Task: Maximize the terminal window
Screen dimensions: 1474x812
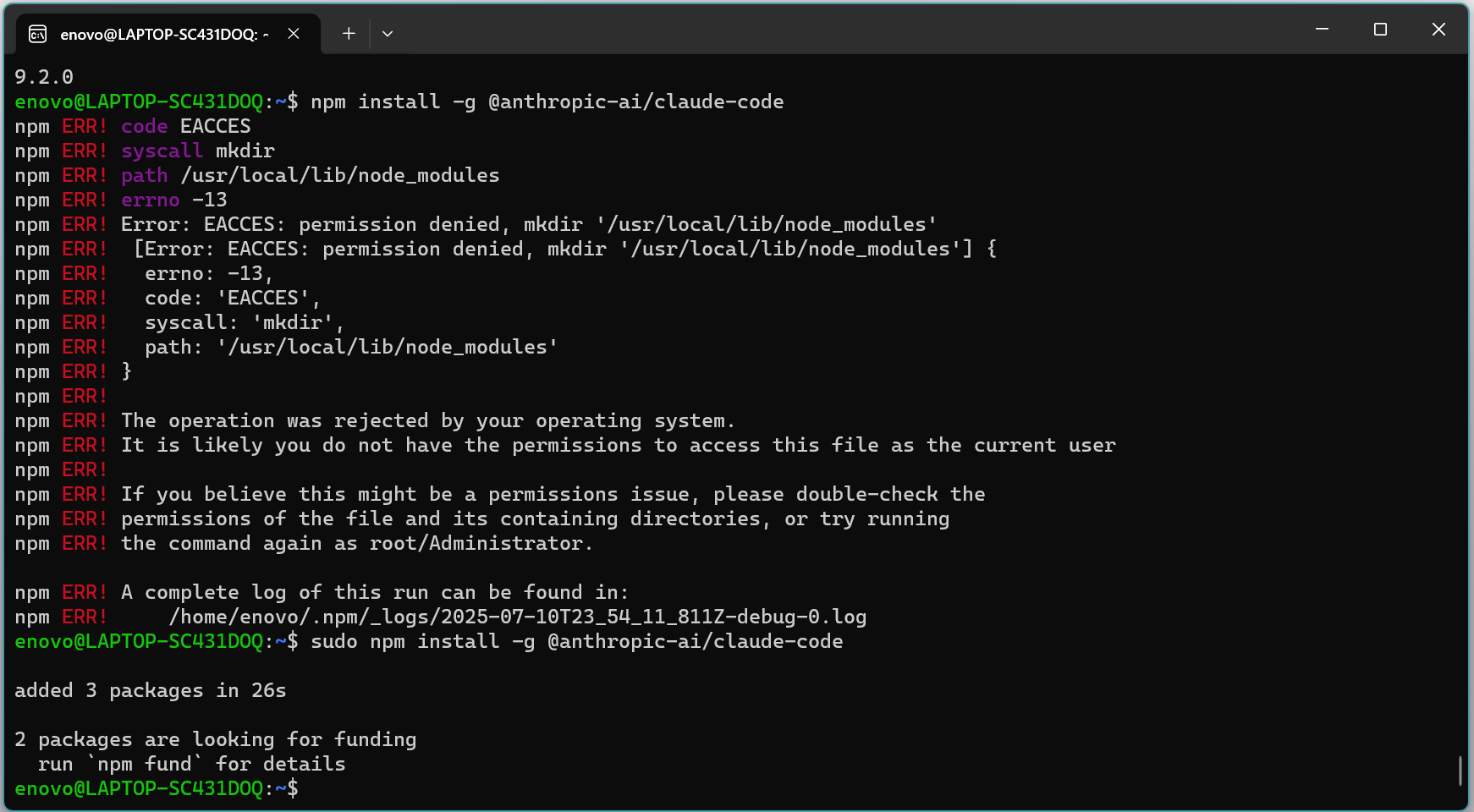Action: click(1380, 30)
